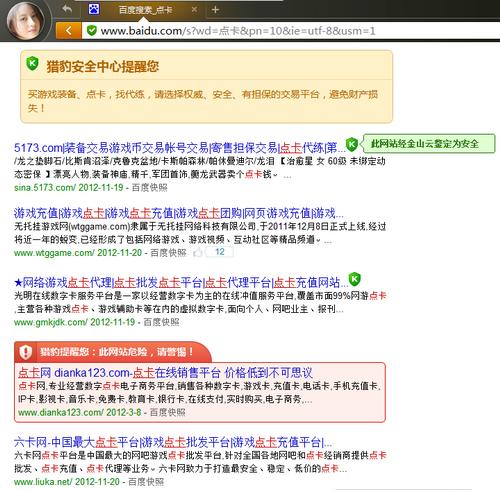Click www.dianka123.com green URL

click(61, 413)
